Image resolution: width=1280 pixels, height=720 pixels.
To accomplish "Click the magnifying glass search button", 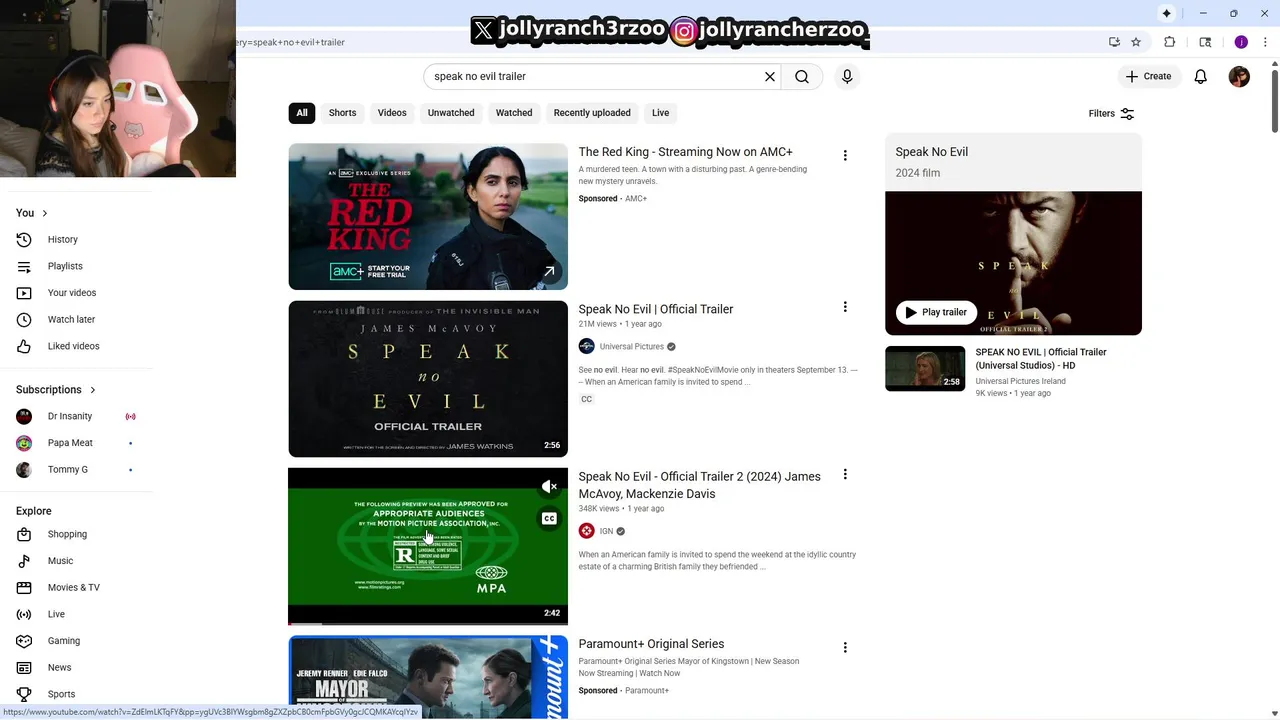I will 802,76.
